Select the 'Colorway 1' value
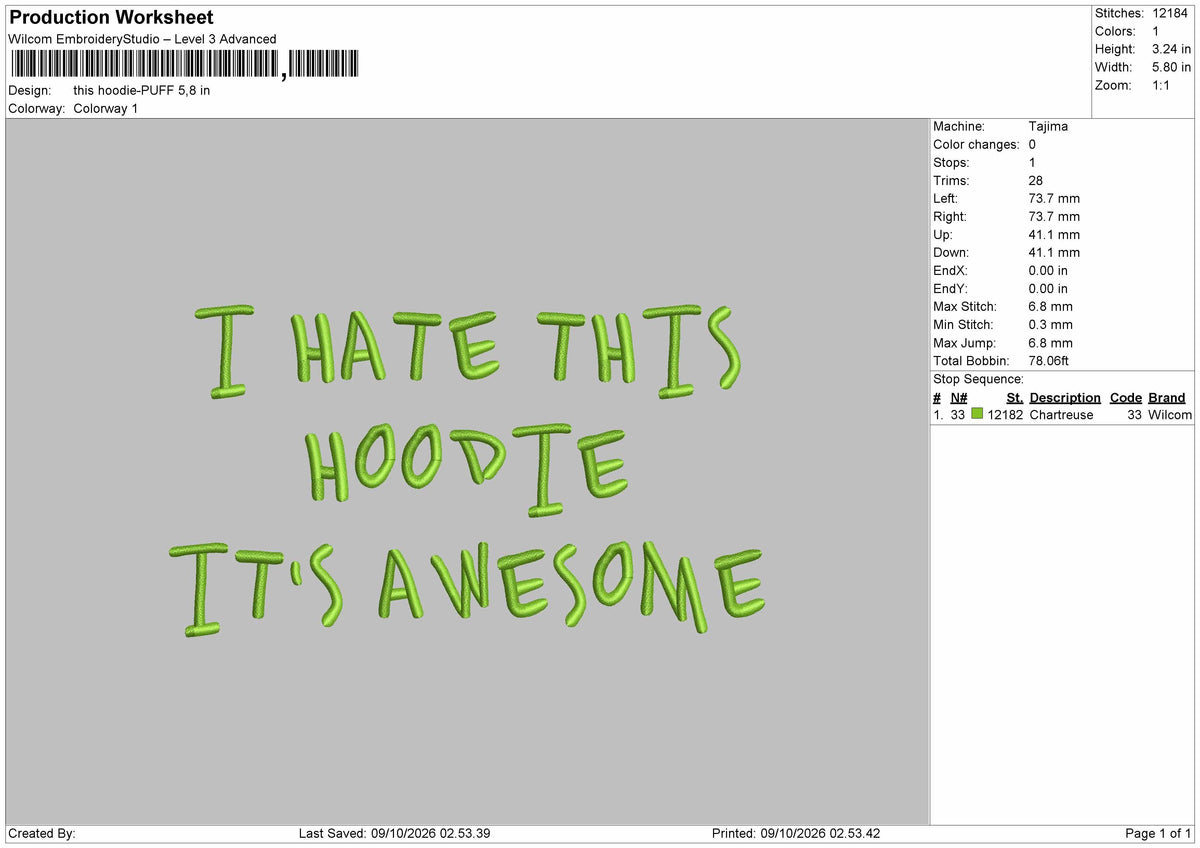 click(106, 108)
